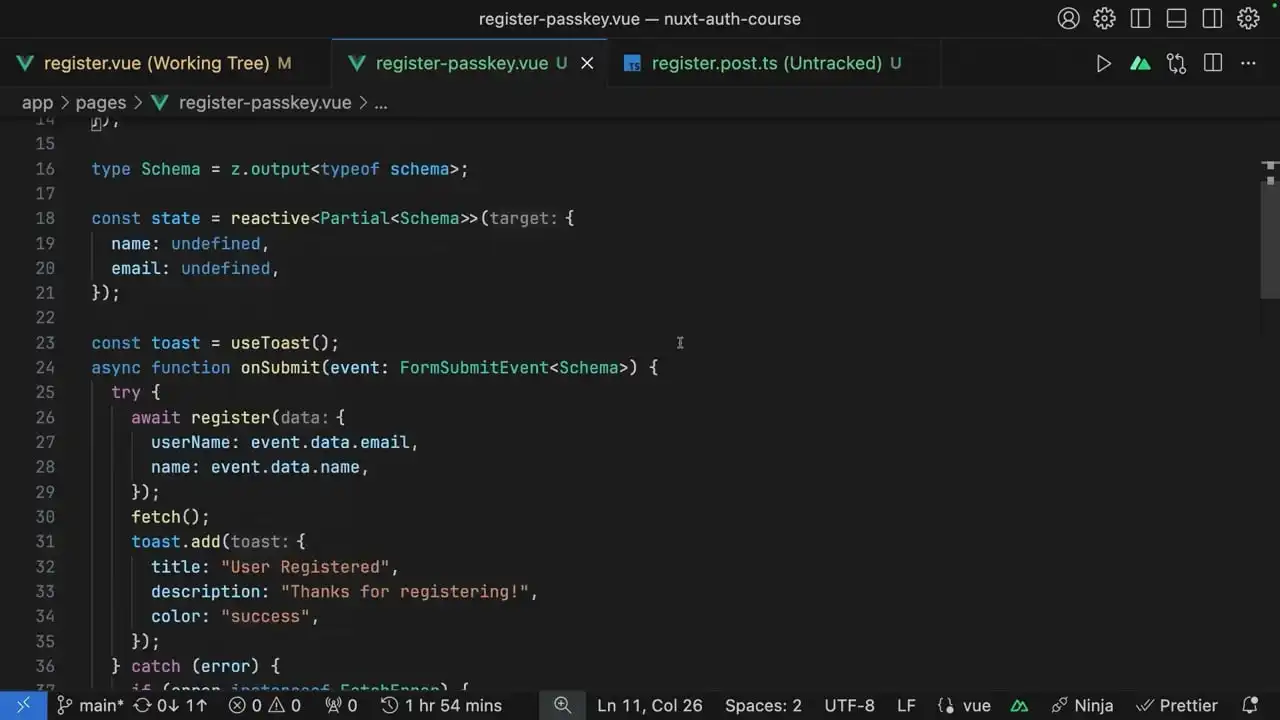Click 'type Schema' declaration on line 16
1280x720 pixels.
pyautogui.click(x=146, y=169)
